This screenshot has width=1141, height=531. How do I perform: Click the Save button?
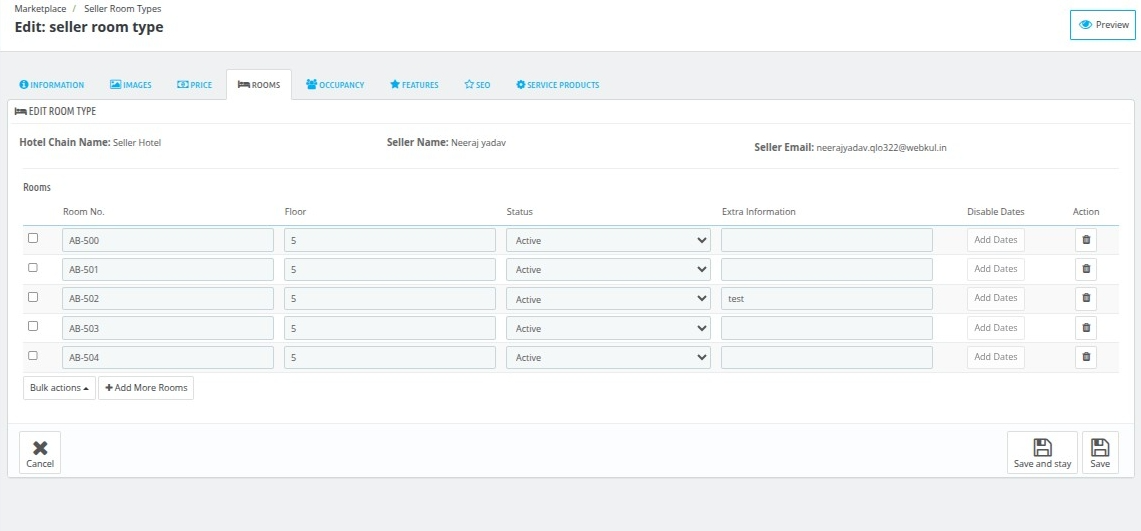1100,452
